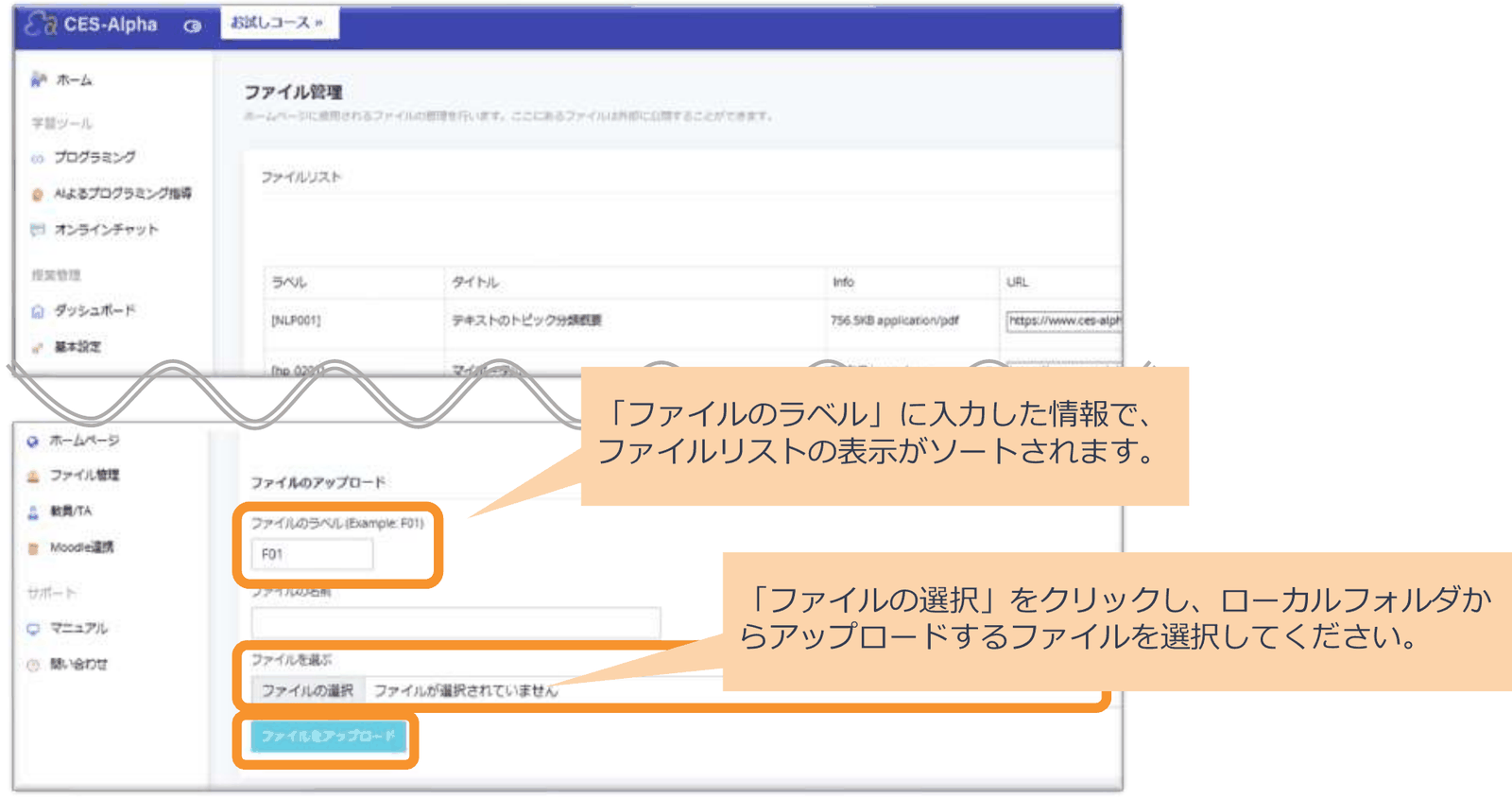Select the Info column header
This screenshot has height=799, width=1512.
click(843, 282)
